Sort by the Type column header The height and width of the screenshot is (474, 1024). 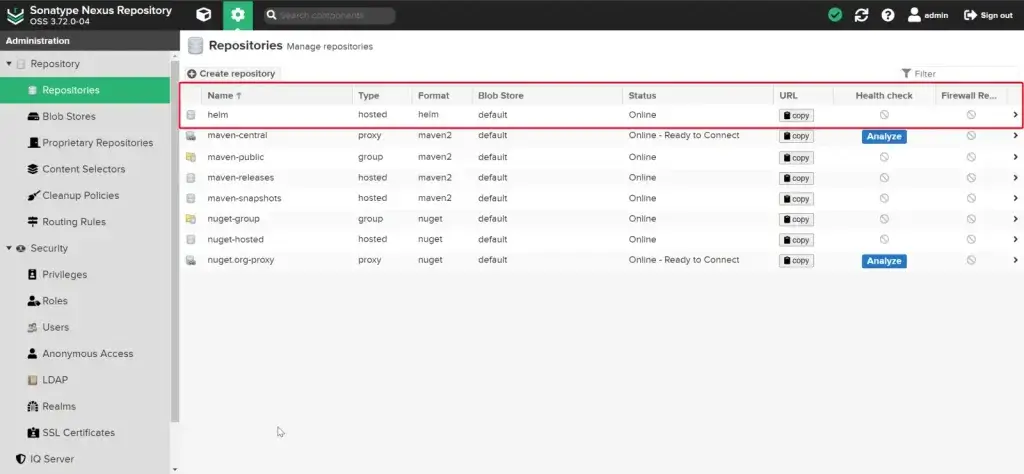382,95
